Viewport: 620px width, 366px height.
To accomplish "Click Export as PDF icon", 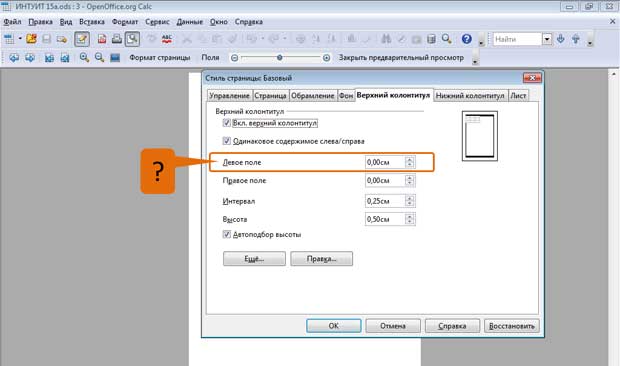I will pyautogui.click(x=102, y=39).
